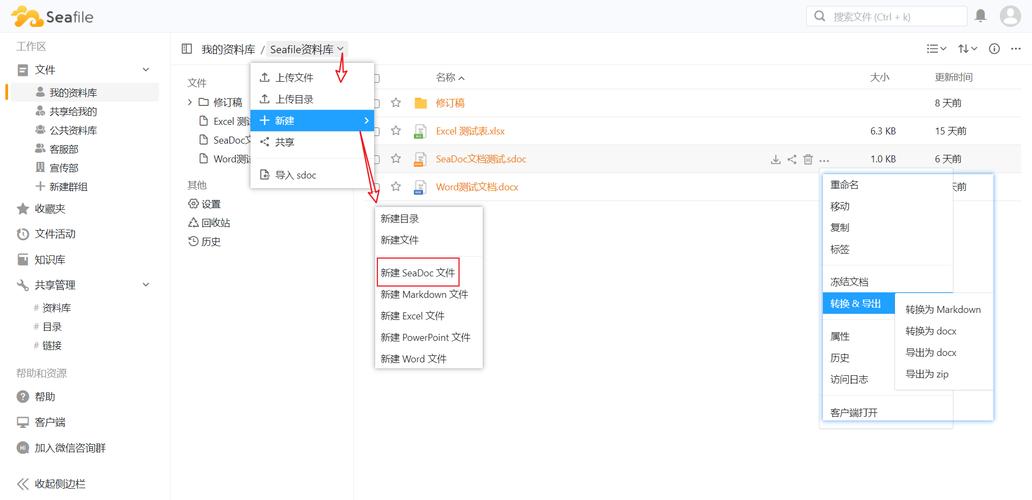Viewport: 1032px width, 500px height.
Task: Open 历史 in library tree
Action: point(204,241)
